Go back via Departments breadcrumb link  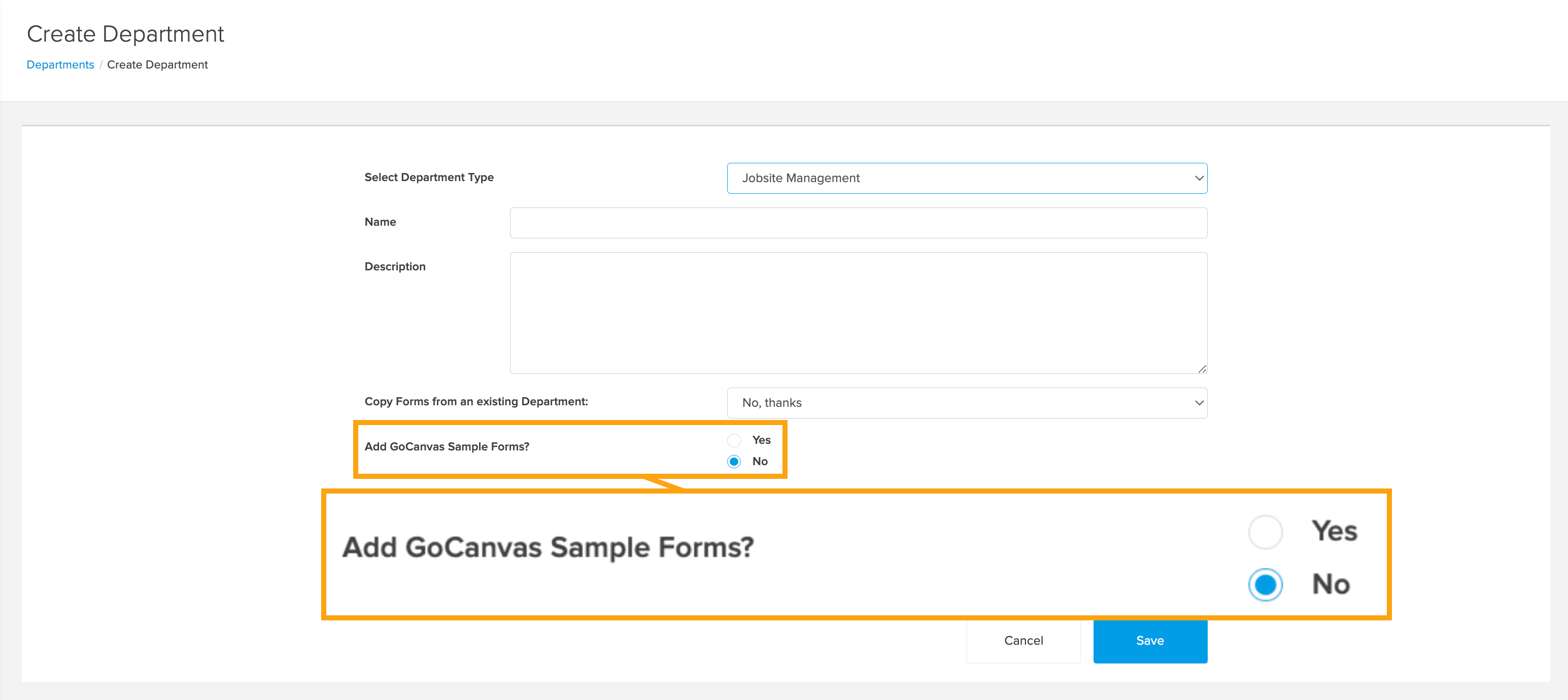[x=60, y=64]
